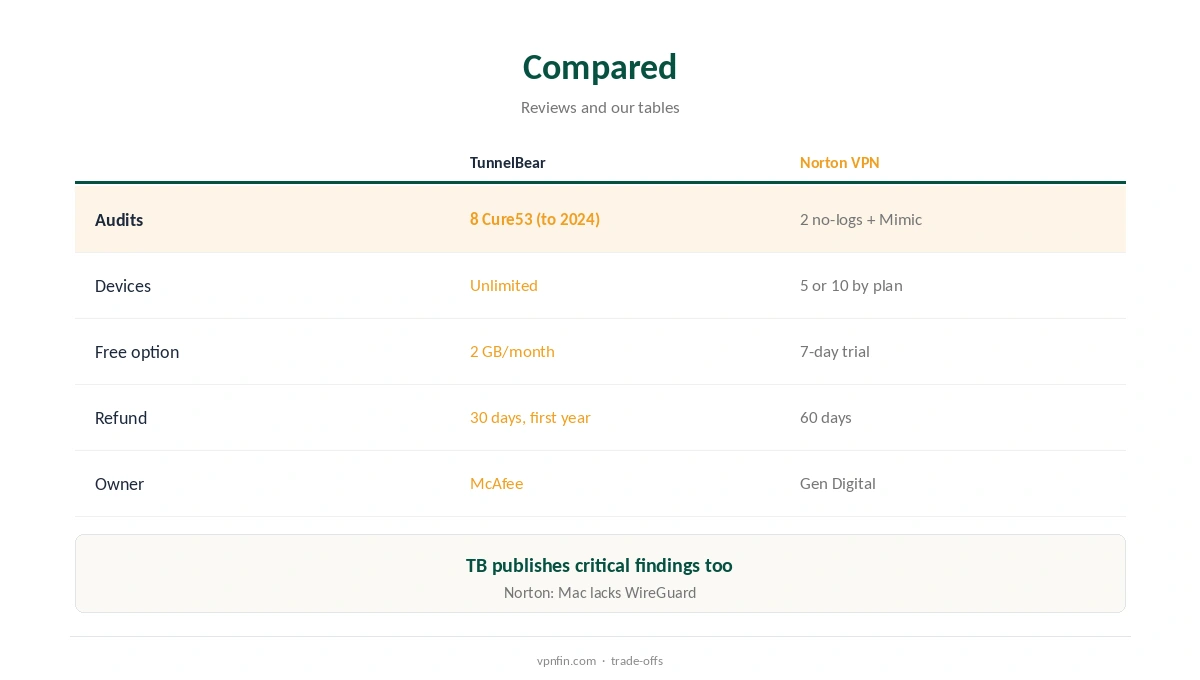This screenshot has width=1200, height=680.
Task: Click the "Unlimited" devices cell
Action: point(504,285)
